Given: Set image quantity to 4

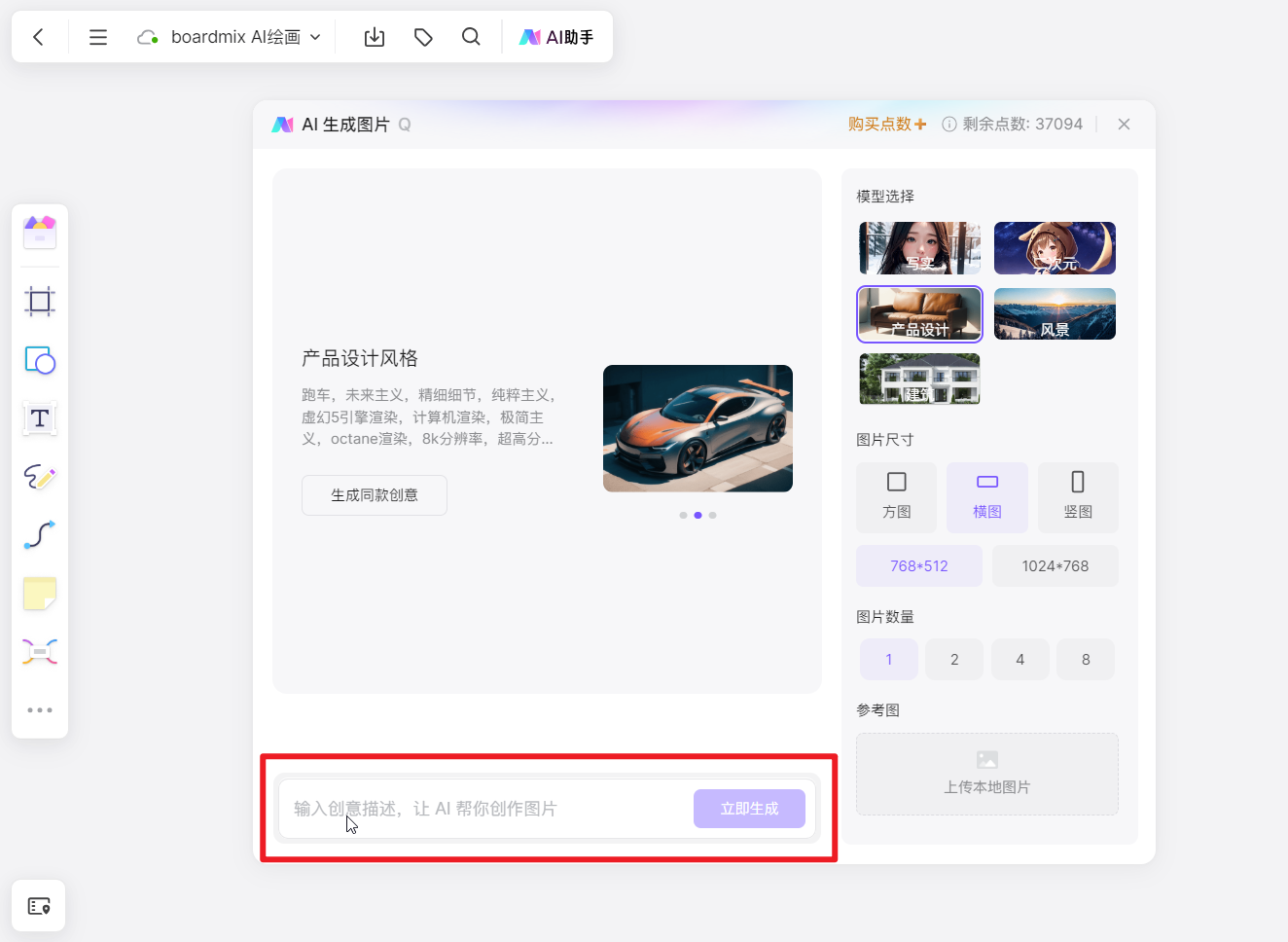Looking at the screenshot, I should pyautogui.click(x=1020, y=660).
